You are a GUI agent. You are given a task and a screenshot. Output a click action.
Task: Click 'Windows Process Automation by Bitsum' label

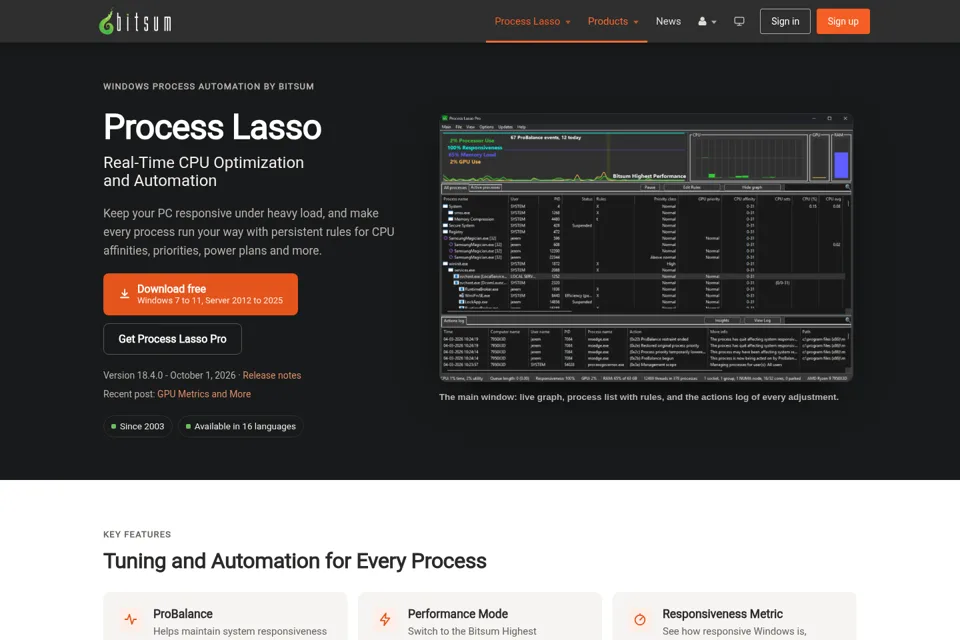[x=208, y=86]
